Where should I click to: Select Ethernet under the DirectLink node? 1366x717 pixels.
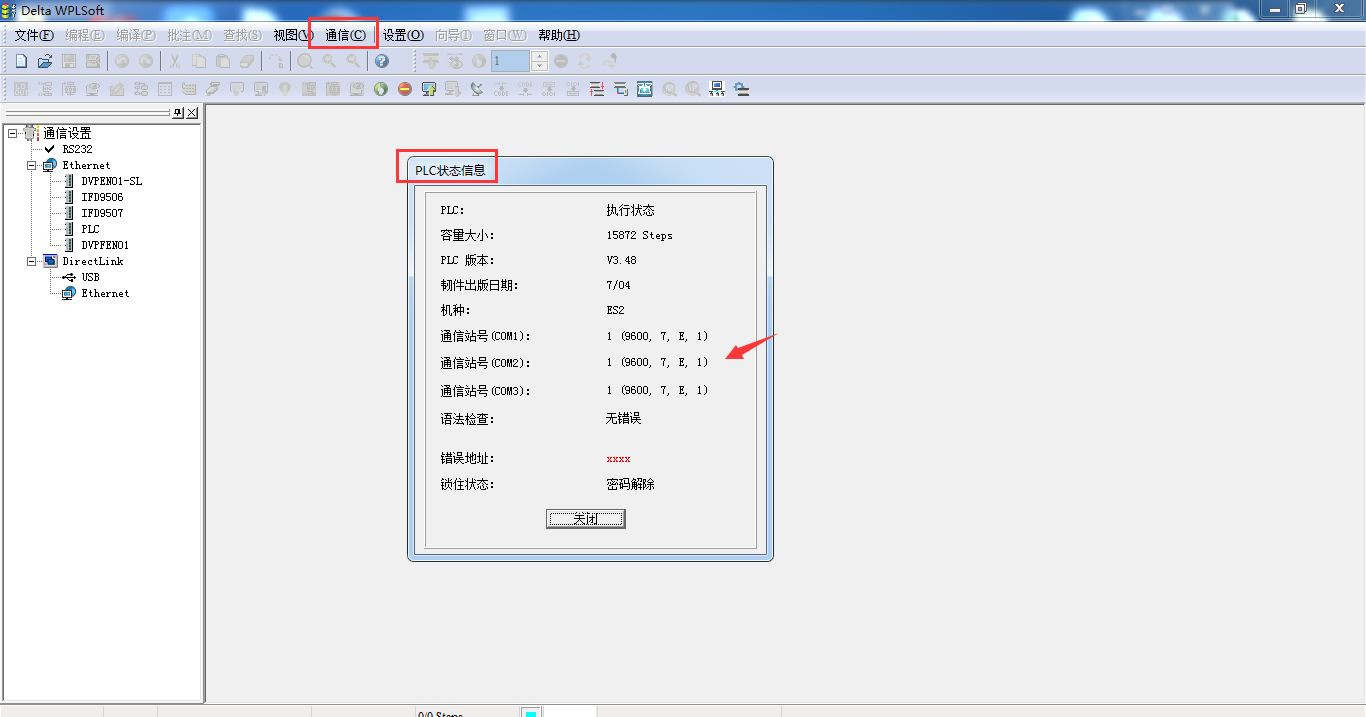105,293
